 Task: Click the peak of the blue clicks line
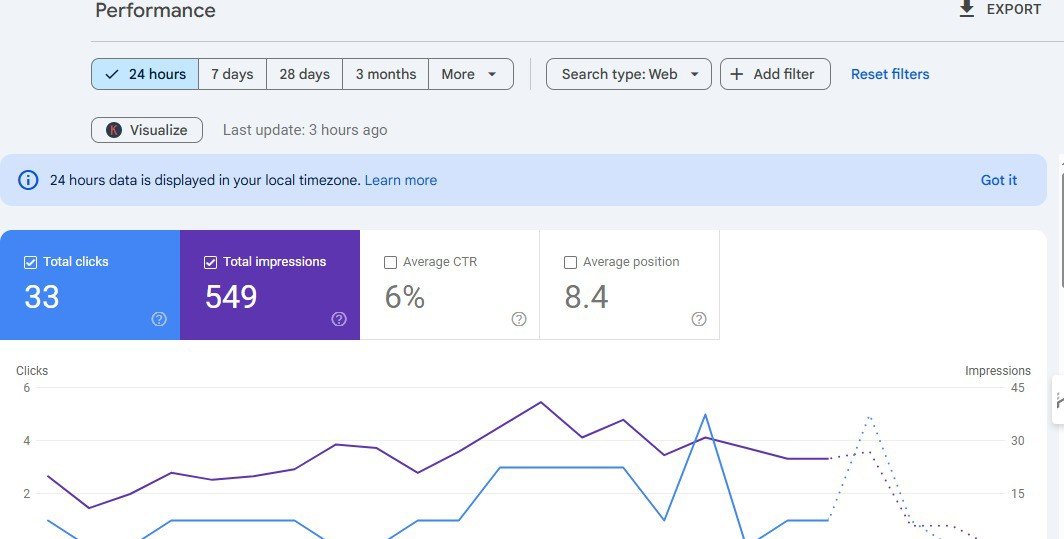pos(706,414)
